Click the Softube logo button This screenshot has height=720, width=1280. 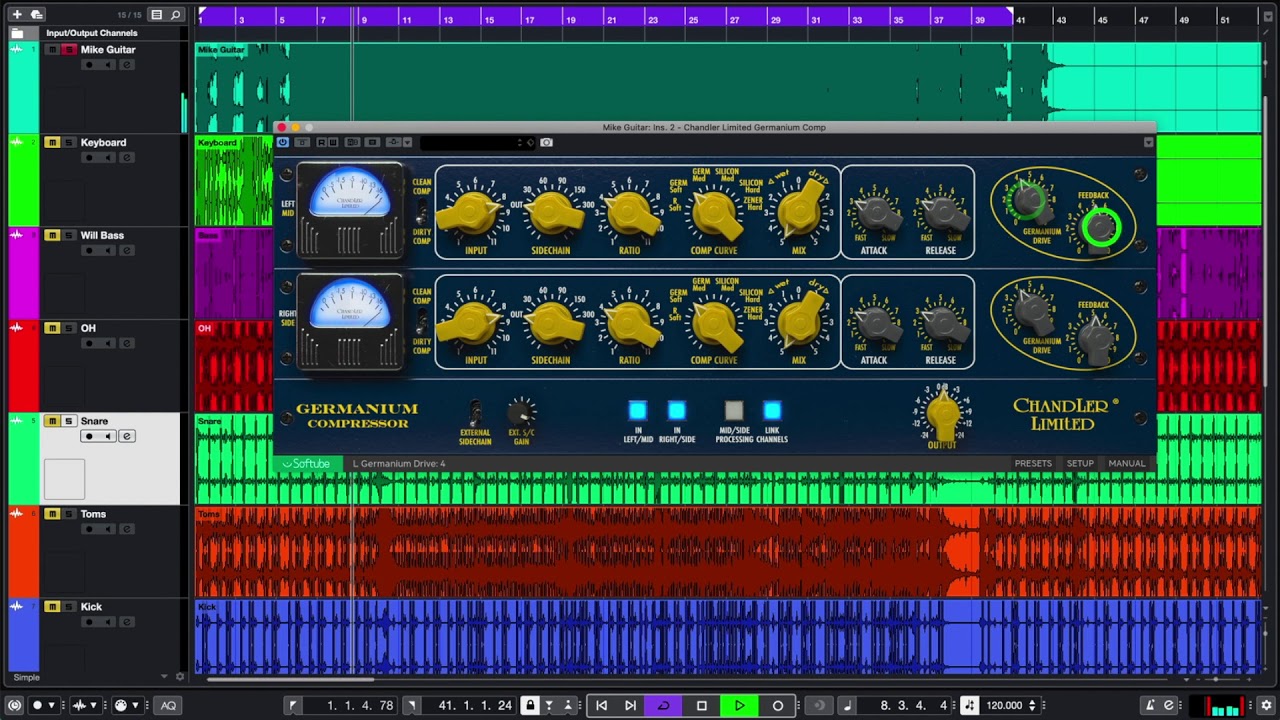click(x=306, y=464)
